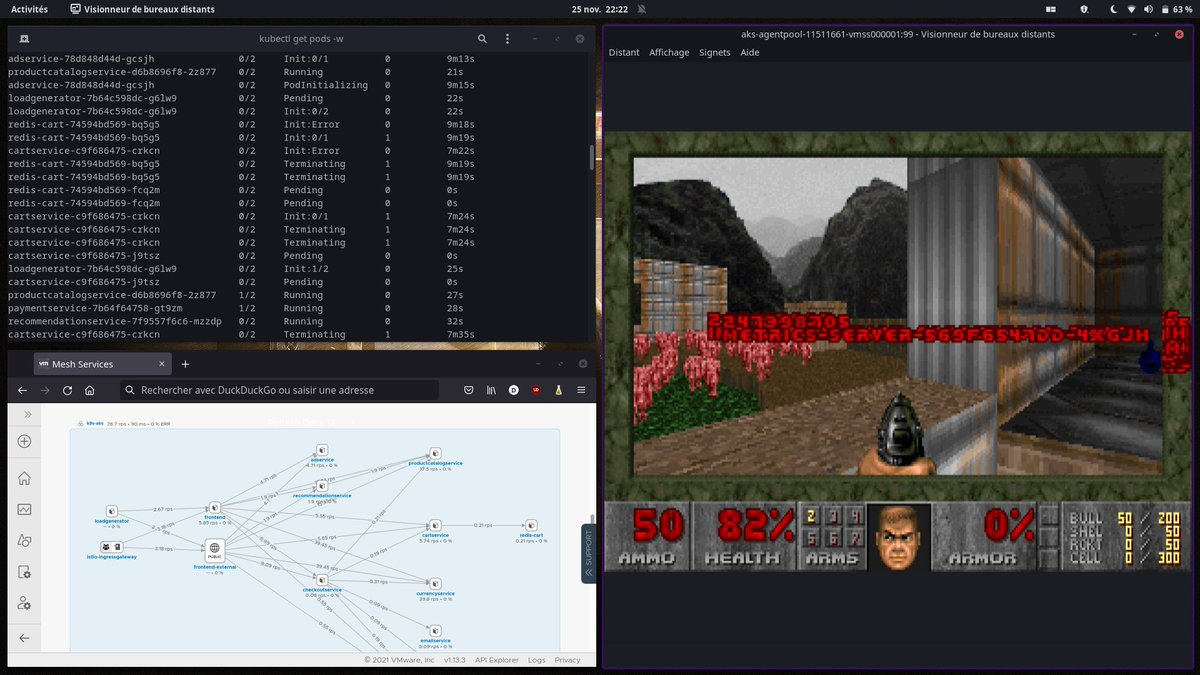Viewport: 1200px width, 675px height.
Task: Click the Pocket save icon in the browser toolbar
Action: tap(468, 390)
